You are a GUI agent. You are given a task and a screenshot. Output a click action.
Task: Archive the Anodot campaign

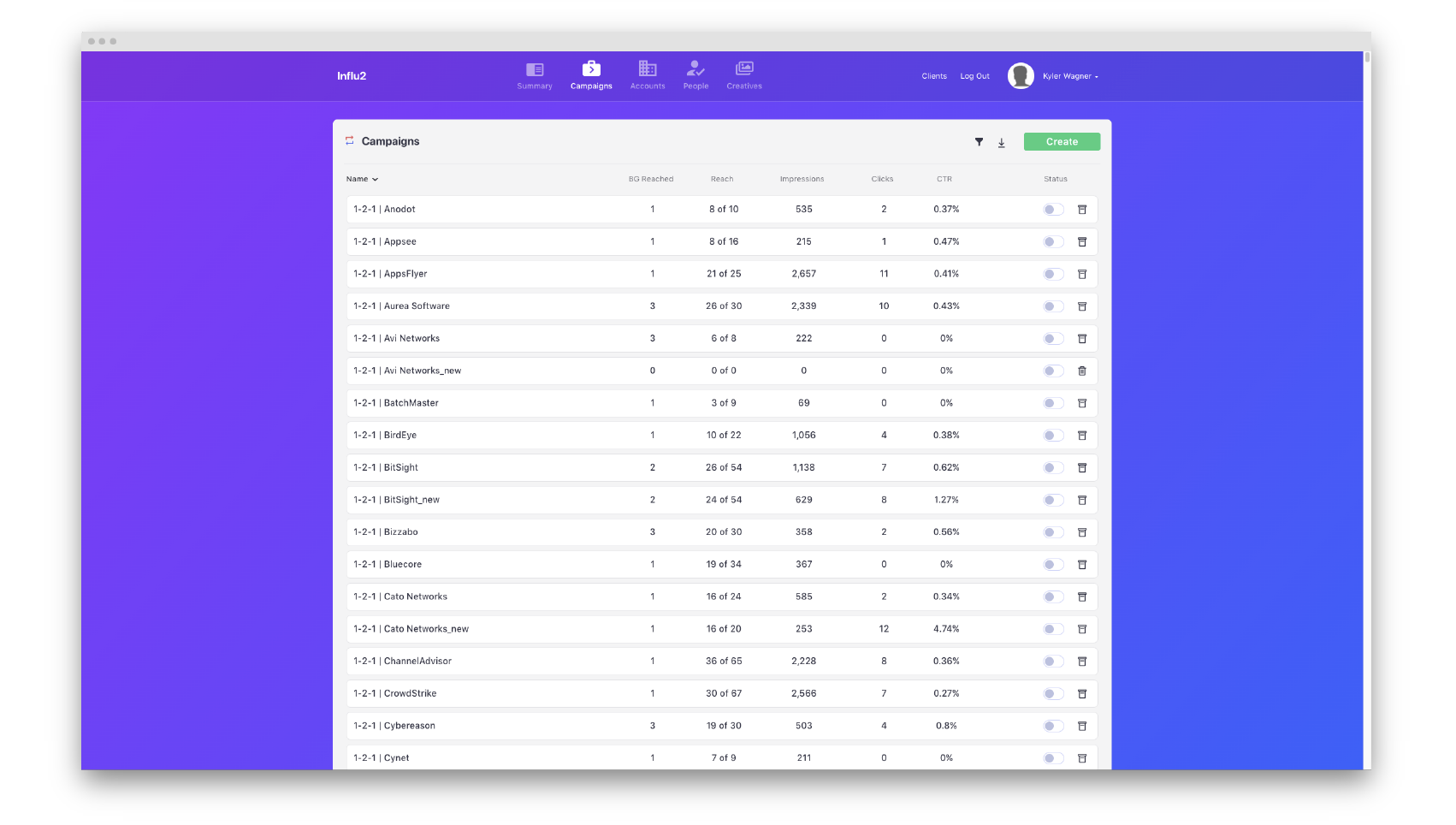tap(1082, 210)
